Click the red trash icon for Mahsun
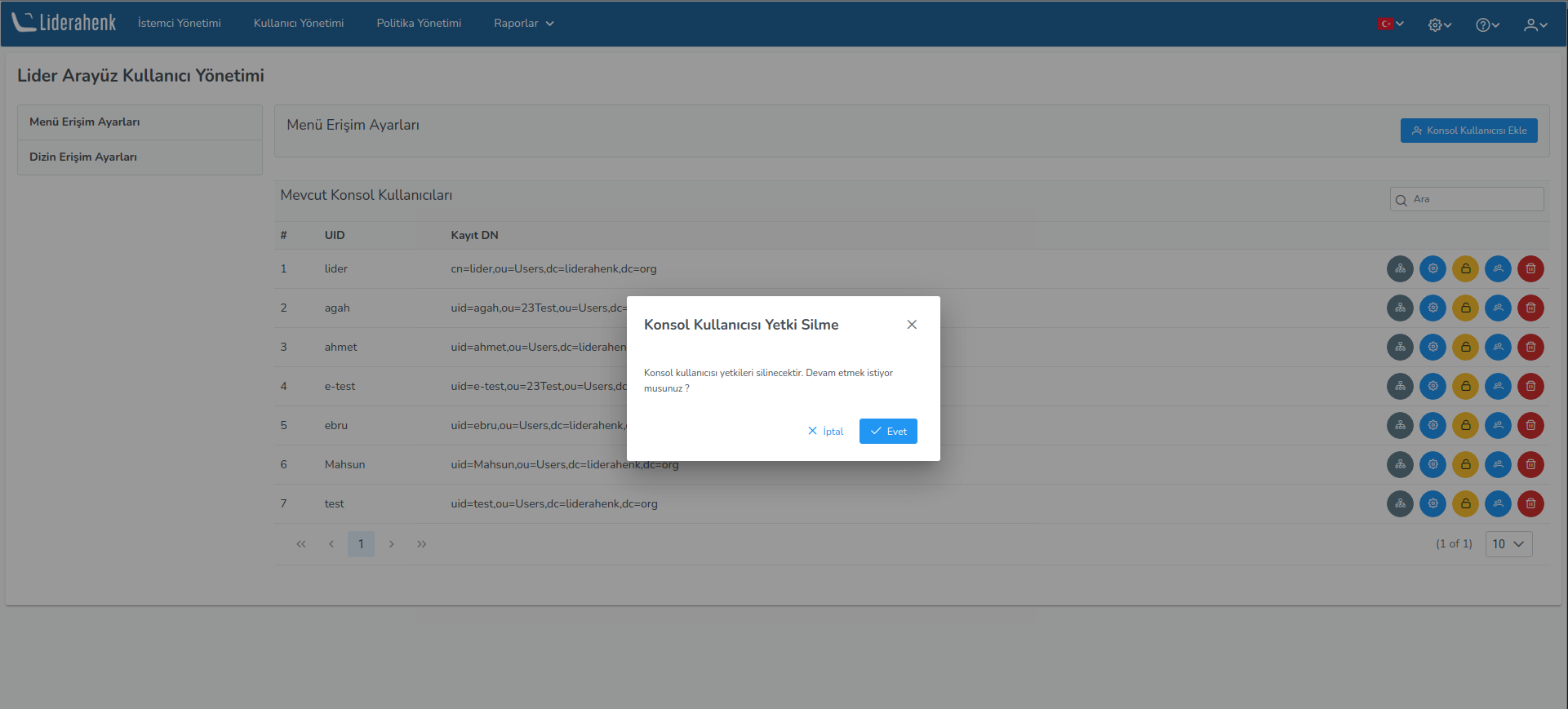Image resolution: width=1568 pixels, height=709 pixels. [1530, 464]
